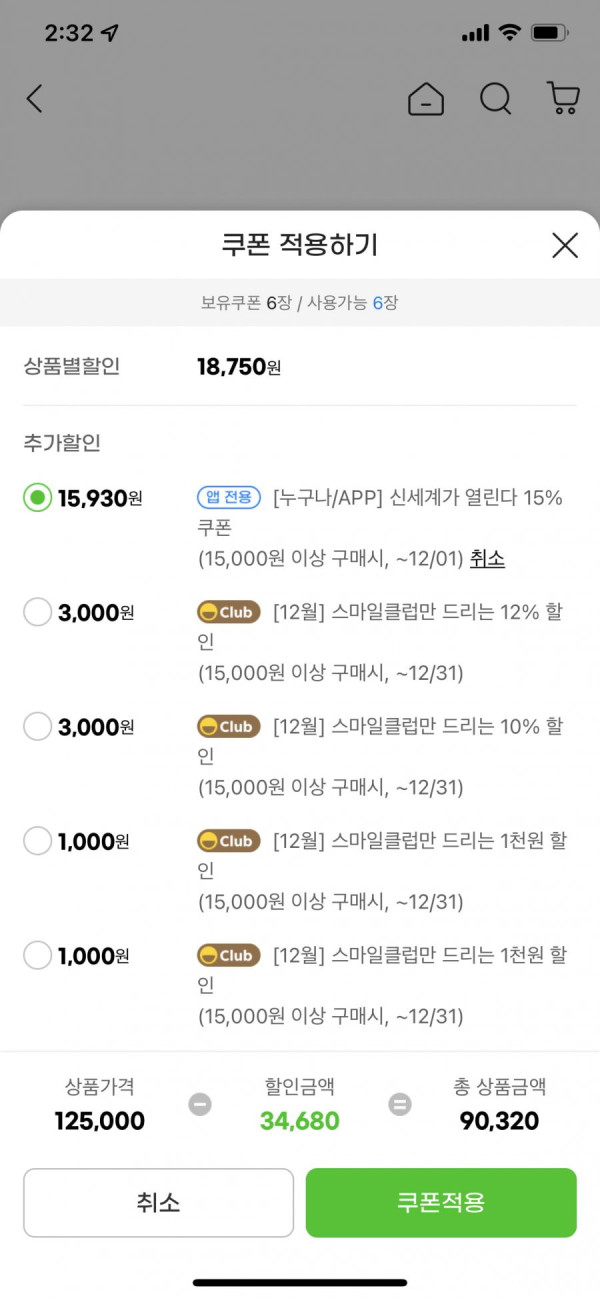Tap the equals circle icon near 총 상품금액

pyautogui.click(x=400, y=1104)
